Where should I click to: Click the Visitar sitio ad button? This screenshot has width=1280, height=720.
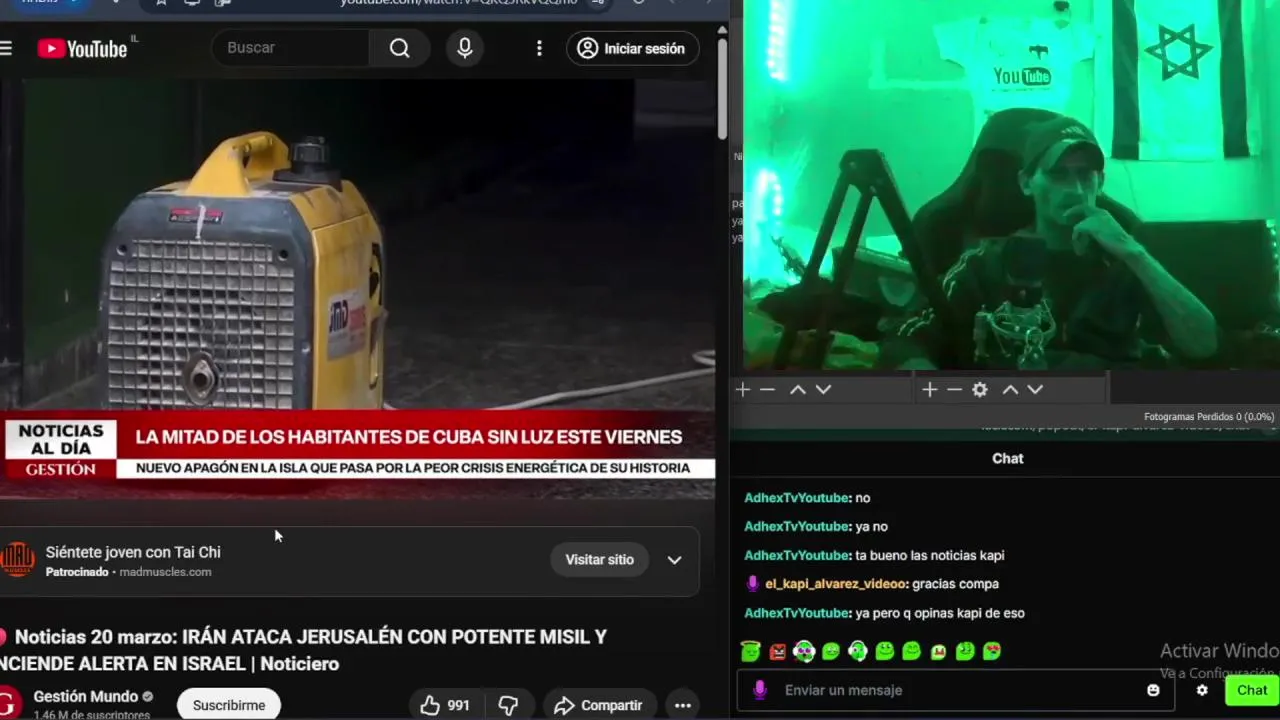tap(600, 559)
